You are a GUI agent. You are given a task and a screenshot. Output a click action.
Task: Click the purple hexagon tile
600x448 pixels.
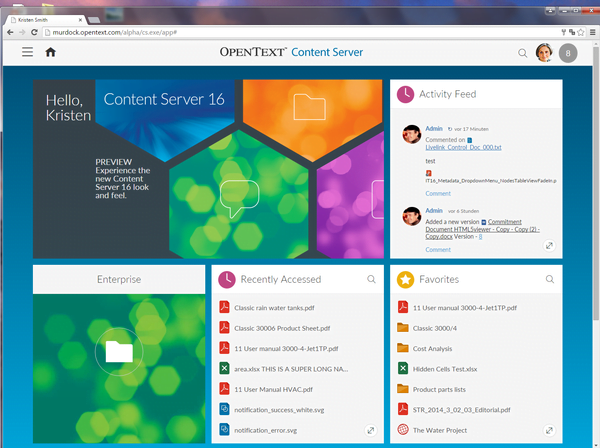[x=350, y=195]
